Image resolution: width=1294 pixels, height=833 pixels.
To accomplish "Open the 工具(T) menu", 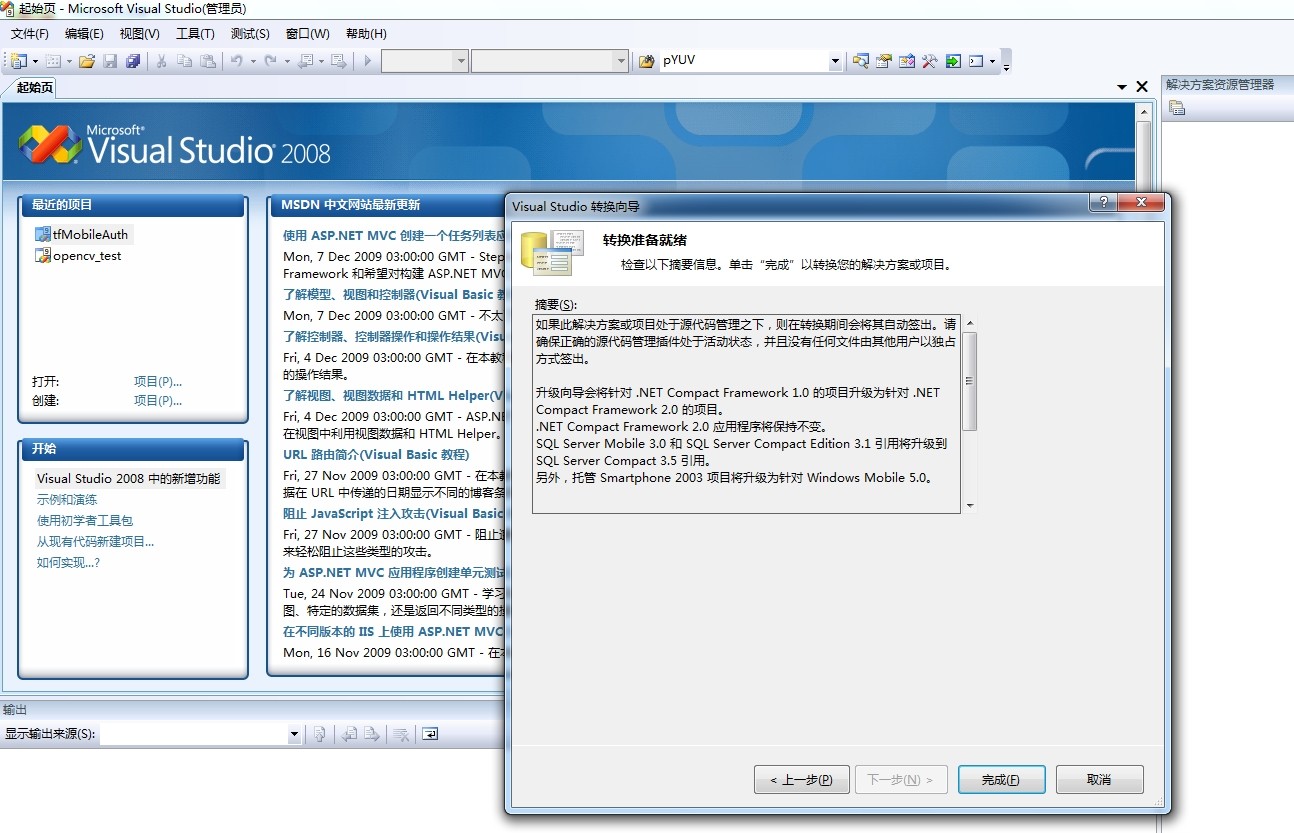I will coord(194,33).
